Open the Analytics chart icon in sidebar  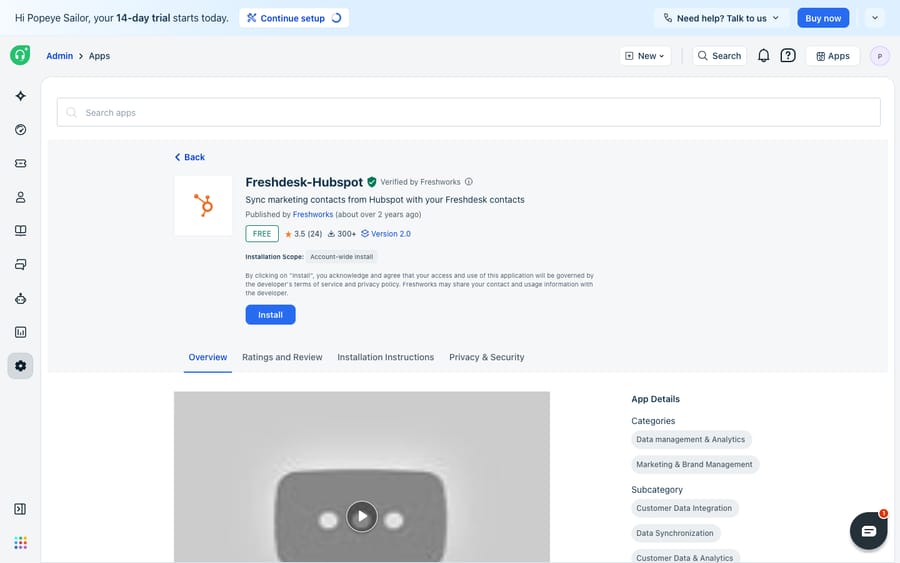[x=21, y=332]
